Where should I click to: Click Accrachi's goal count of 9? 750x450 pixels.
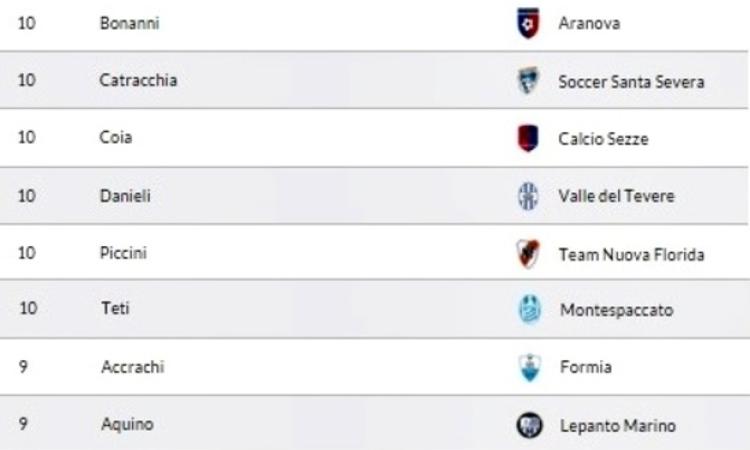point(23,367)
